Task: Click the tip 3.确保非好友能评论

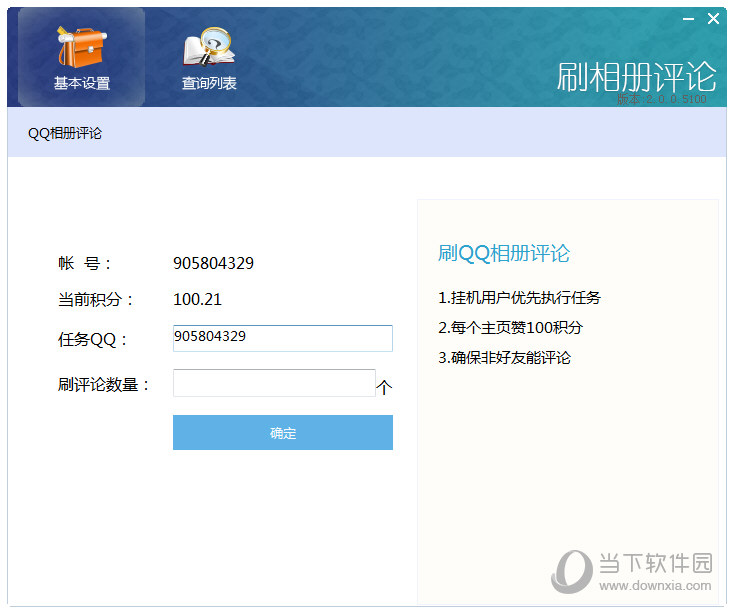Action: [x=504, y=358]
